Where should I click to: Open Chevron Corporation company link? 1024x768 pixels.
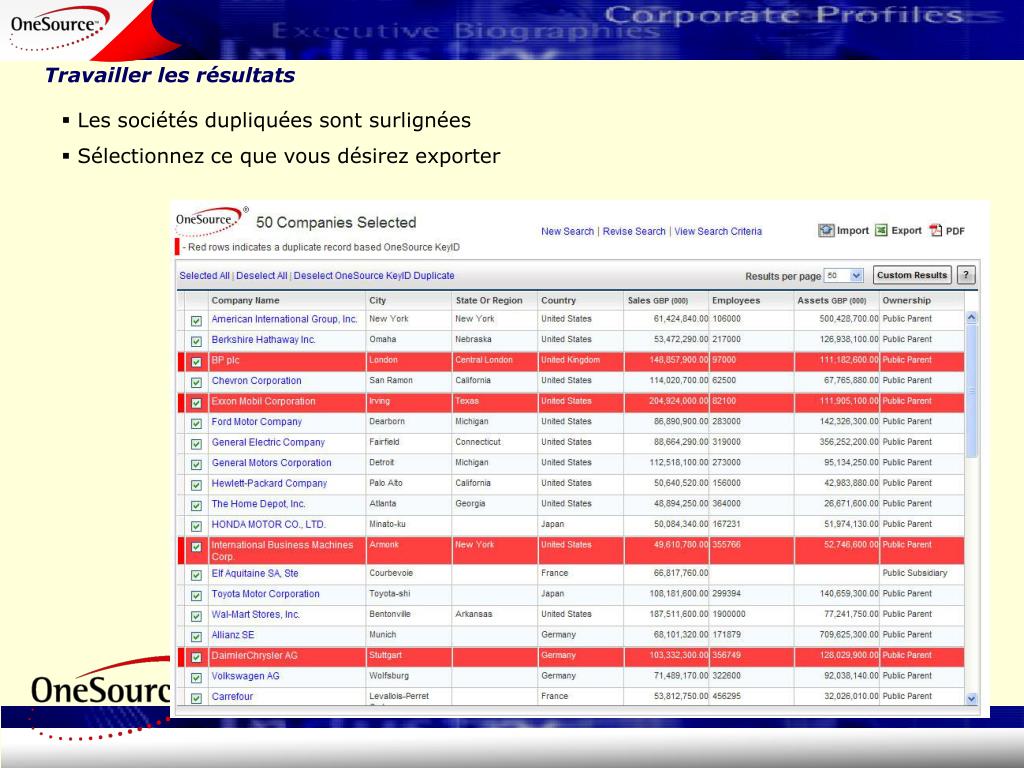256,381
